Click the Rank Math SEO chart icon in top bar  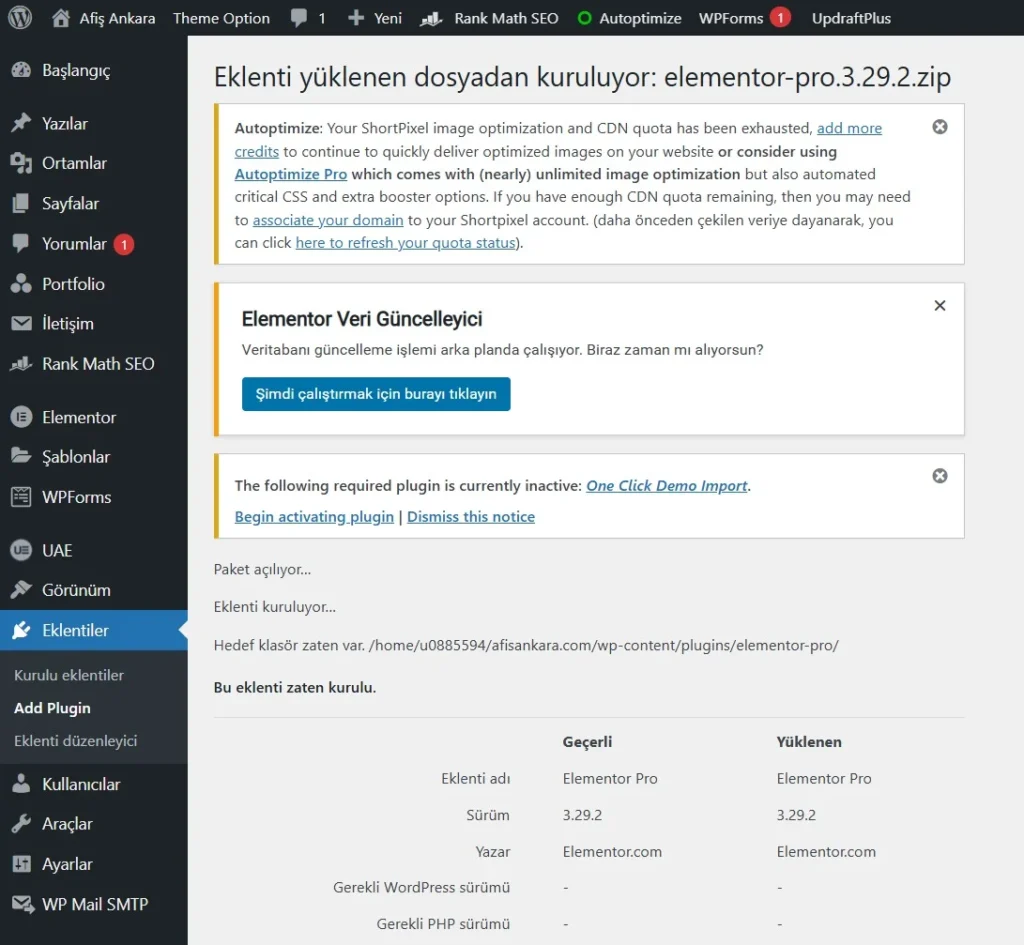pos(431,18)
